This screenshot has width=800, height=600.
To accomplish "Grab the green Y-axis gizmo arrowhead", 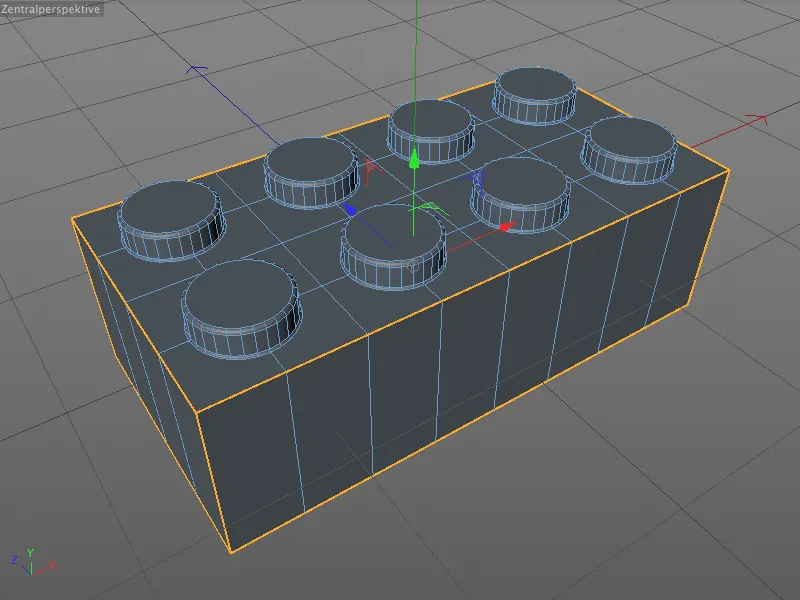I will pyautogui.click(x=414, y=158).
